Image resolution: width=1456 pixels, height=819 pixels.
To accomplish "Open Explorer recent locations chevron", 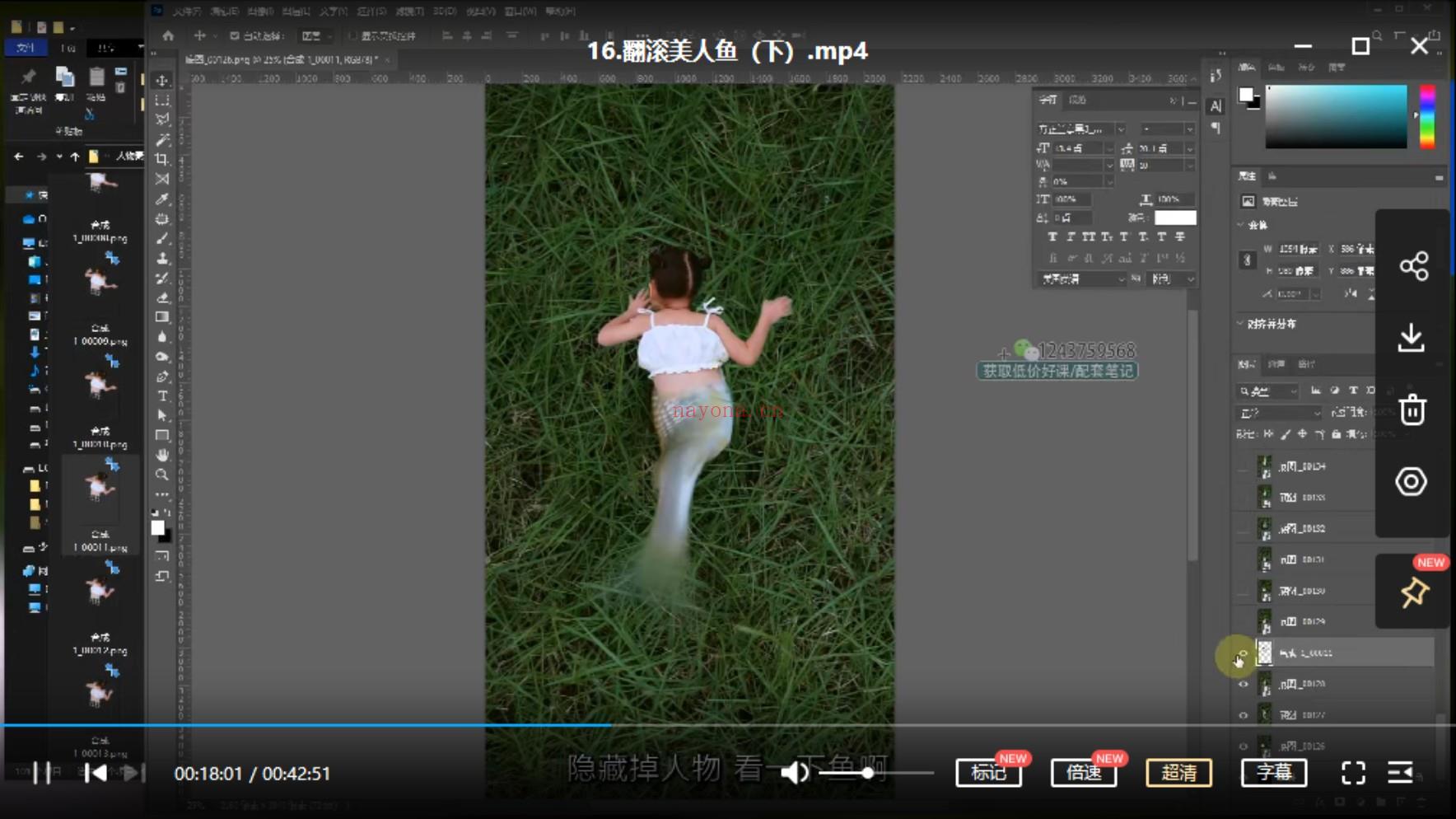I will coord(59,157).
